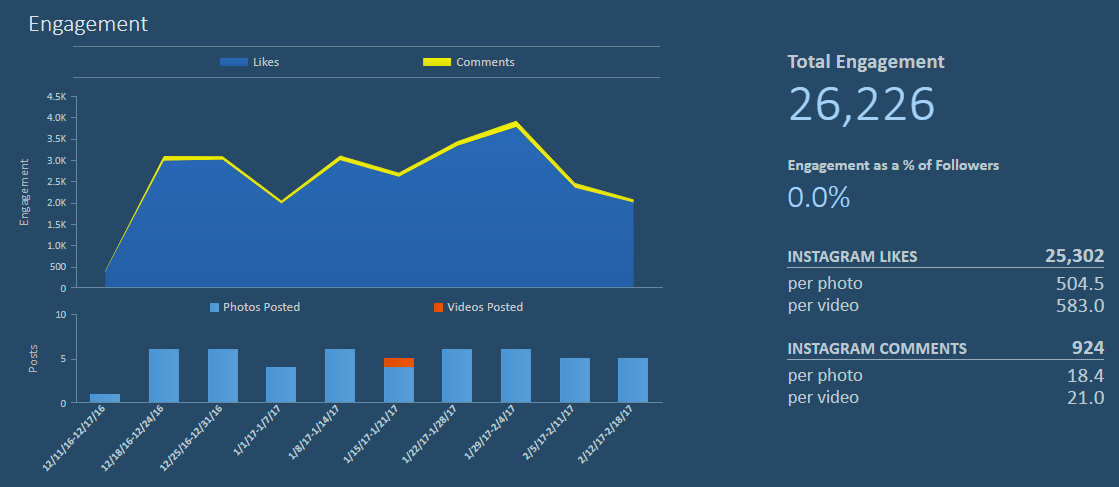Click the 0.0% engagement of followers value
This screenshot has width=1119, height=487.
pos(819,197)
